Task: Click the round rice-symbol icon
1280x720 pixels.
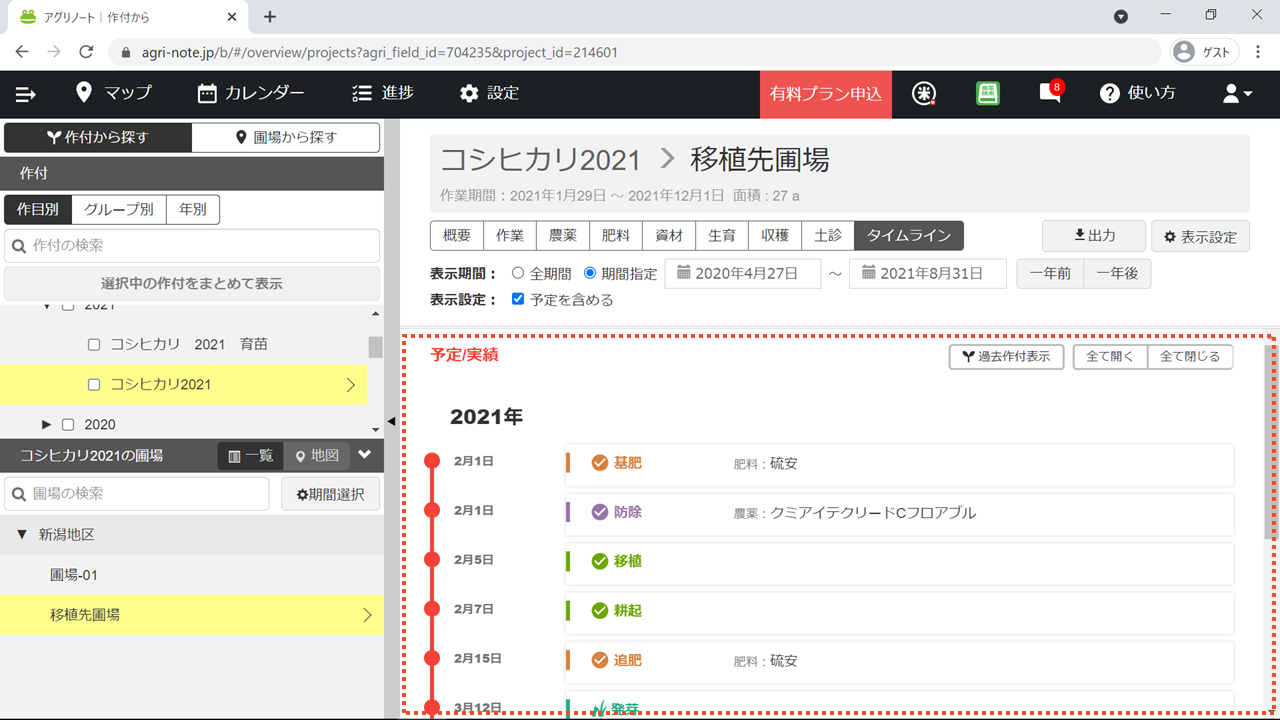Action: (x=925, y=93)
